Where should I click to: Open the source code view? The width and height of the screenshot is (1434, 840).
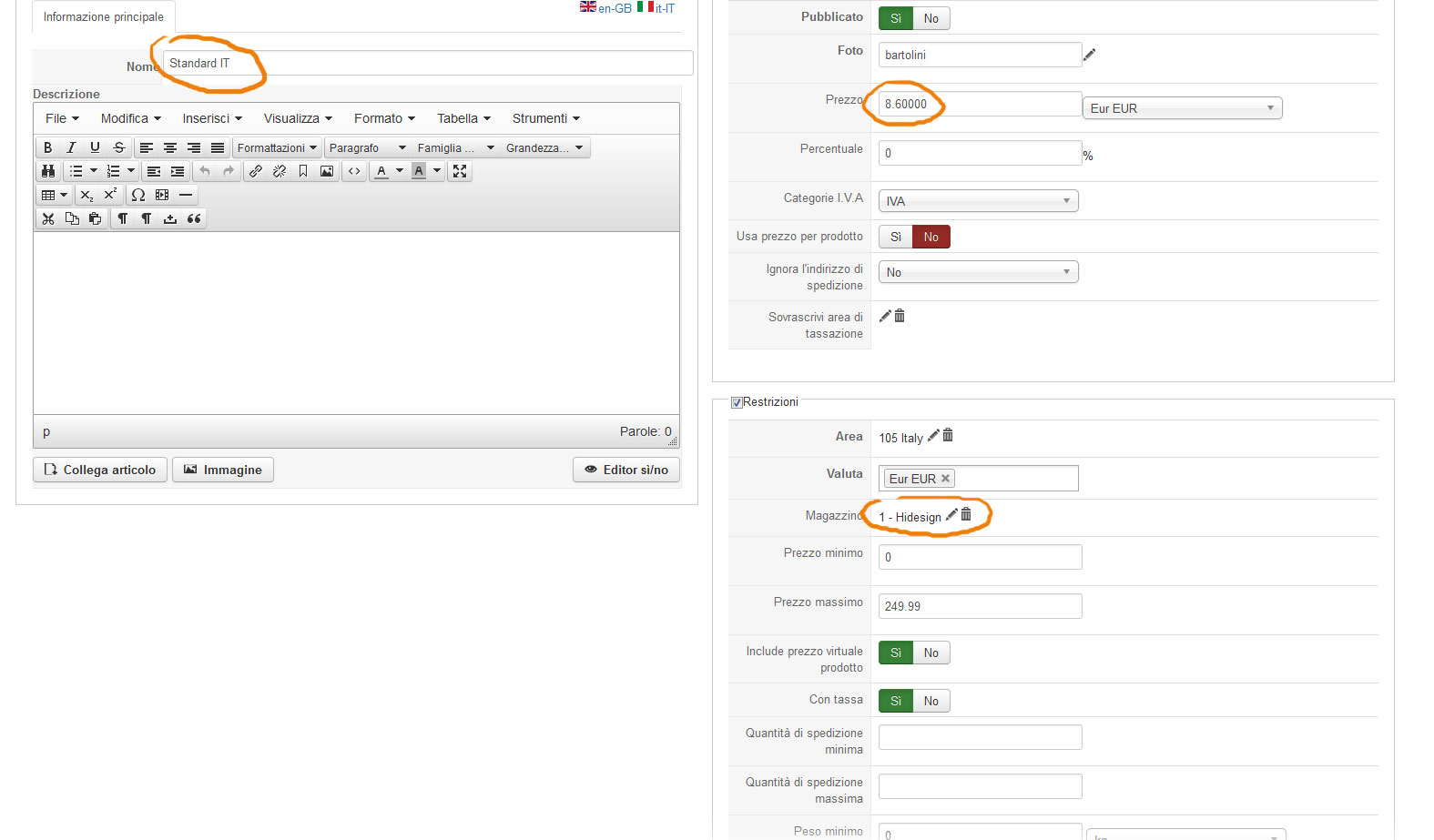(x=354, y=171)
